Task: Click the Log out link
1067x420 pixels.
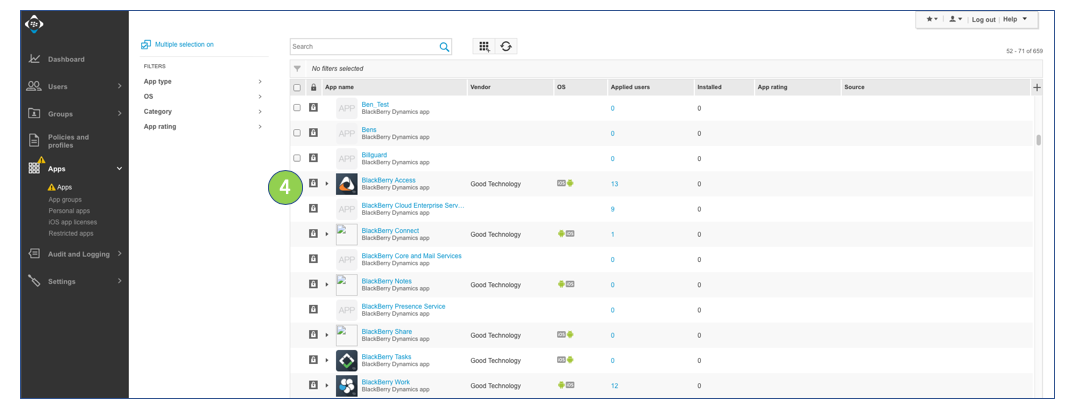Action: tap(983, 20)
